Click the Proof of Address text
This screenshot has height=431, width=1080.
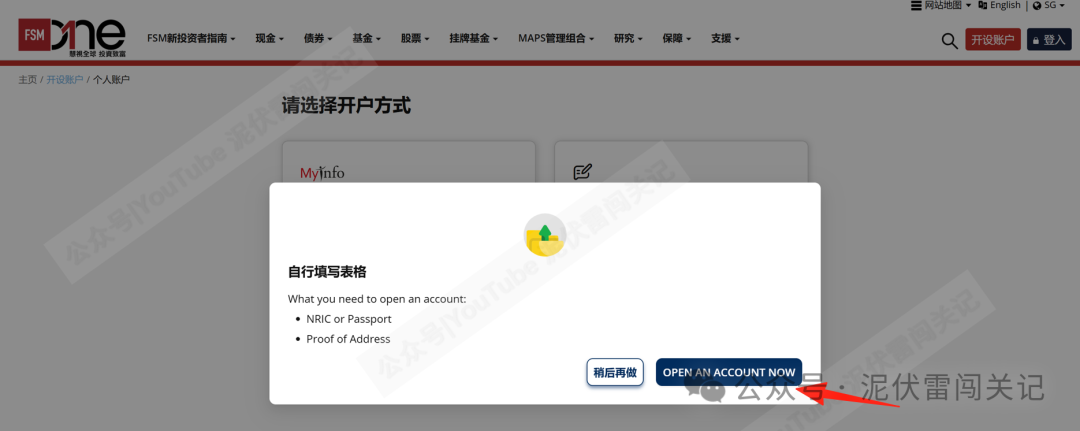pyautogui.click(x=348, y=339)
